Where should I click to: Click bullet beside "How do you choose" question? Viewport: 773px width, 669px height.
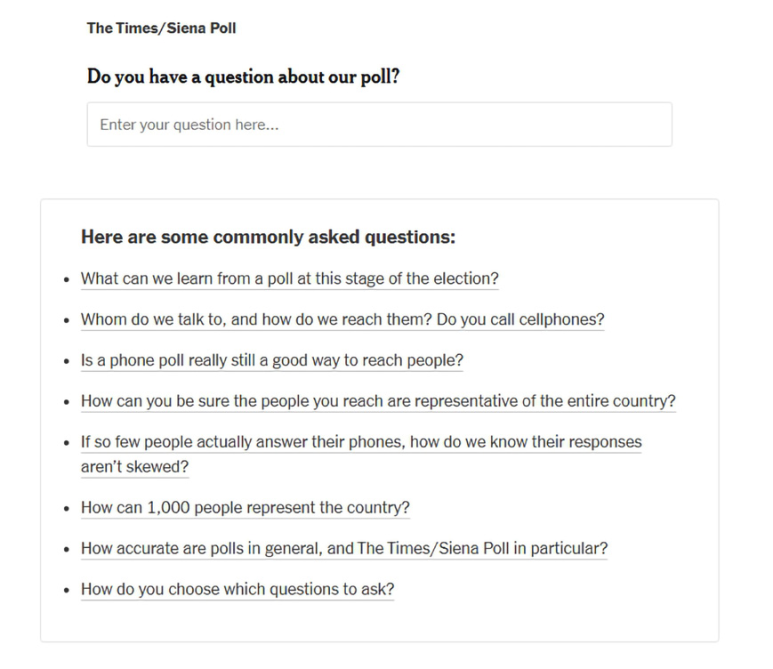[66, 590]
